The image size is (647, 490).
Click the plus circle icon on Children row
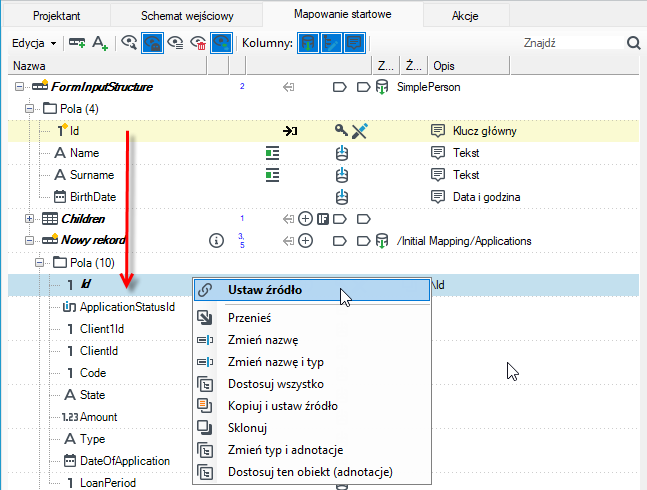(305, 219)
